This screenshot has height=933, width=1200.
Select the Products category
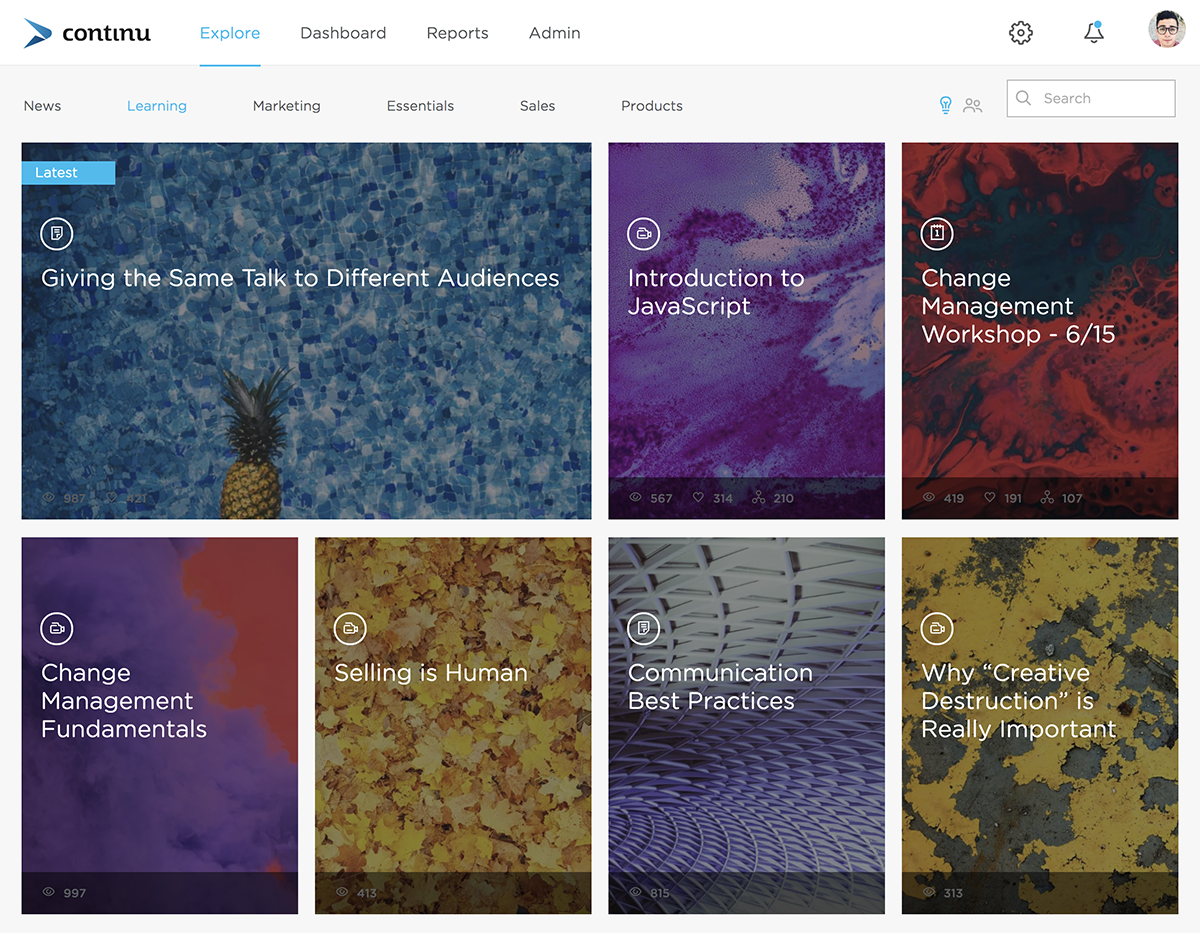[652, 106]
